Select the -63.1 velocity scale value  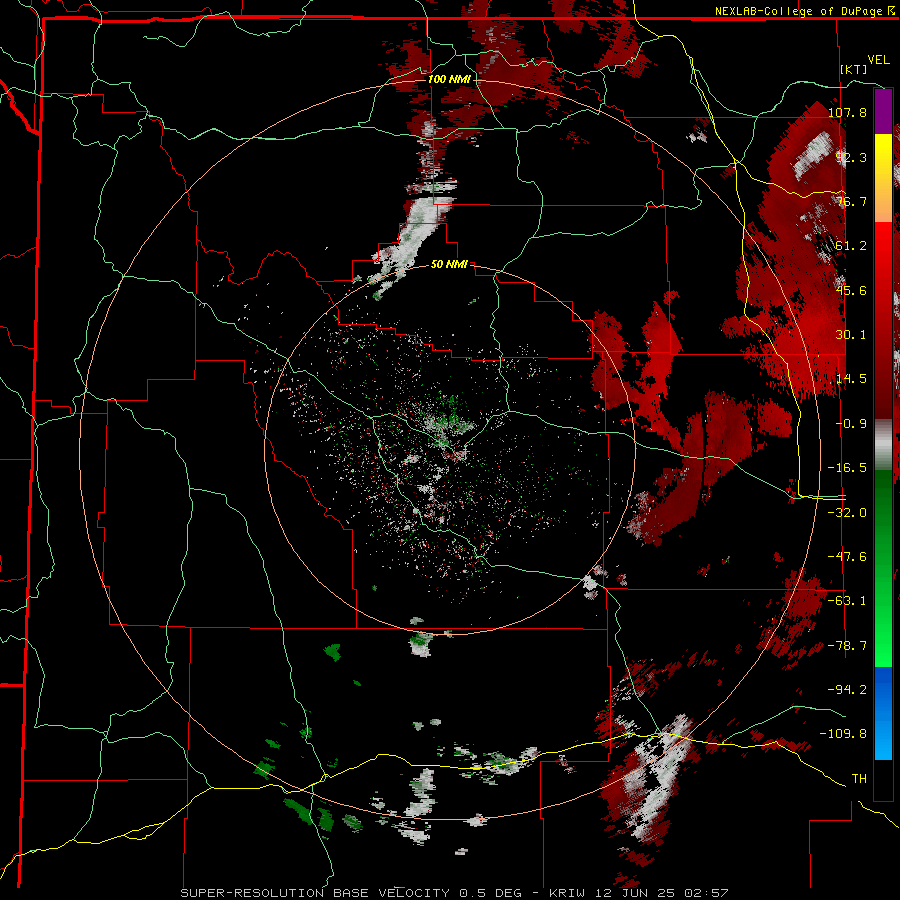(848, 601)
